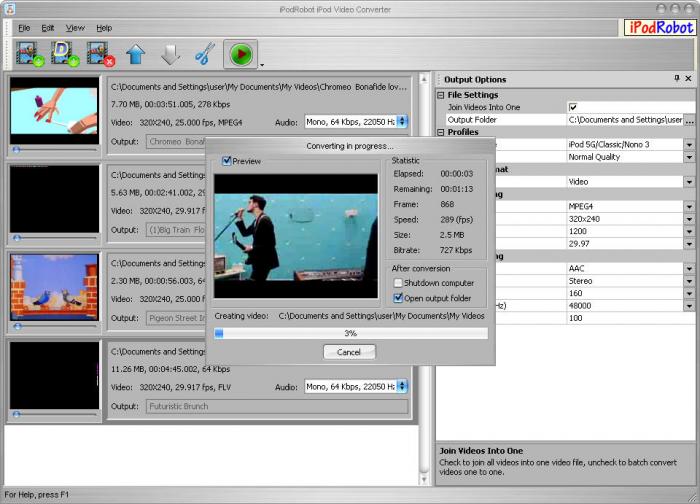Open the Normal Quality dropdown
The height and width of the screenshot is (504, 700).
(689, 157)
